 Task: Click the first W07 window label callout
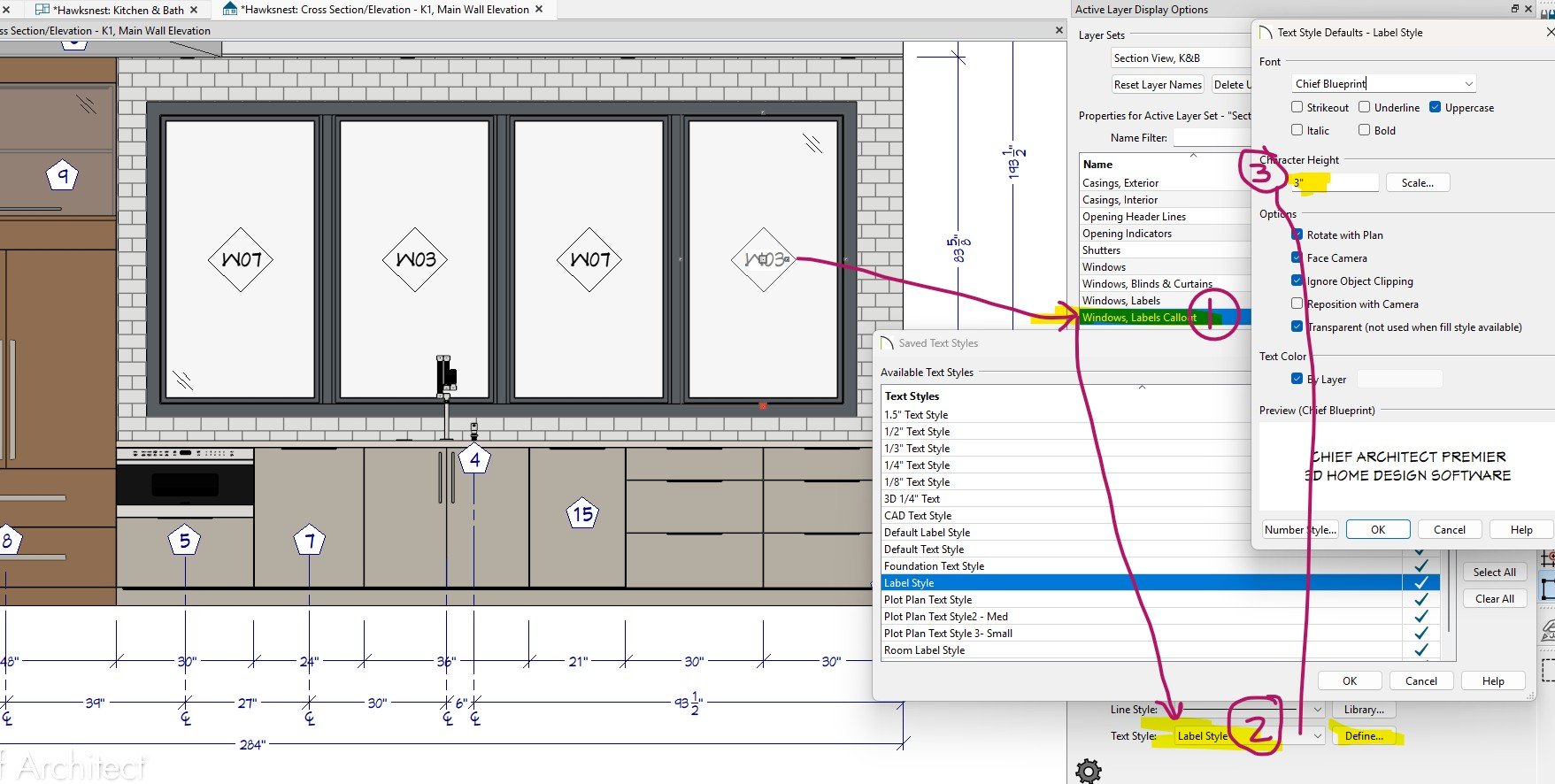[241, 260]
